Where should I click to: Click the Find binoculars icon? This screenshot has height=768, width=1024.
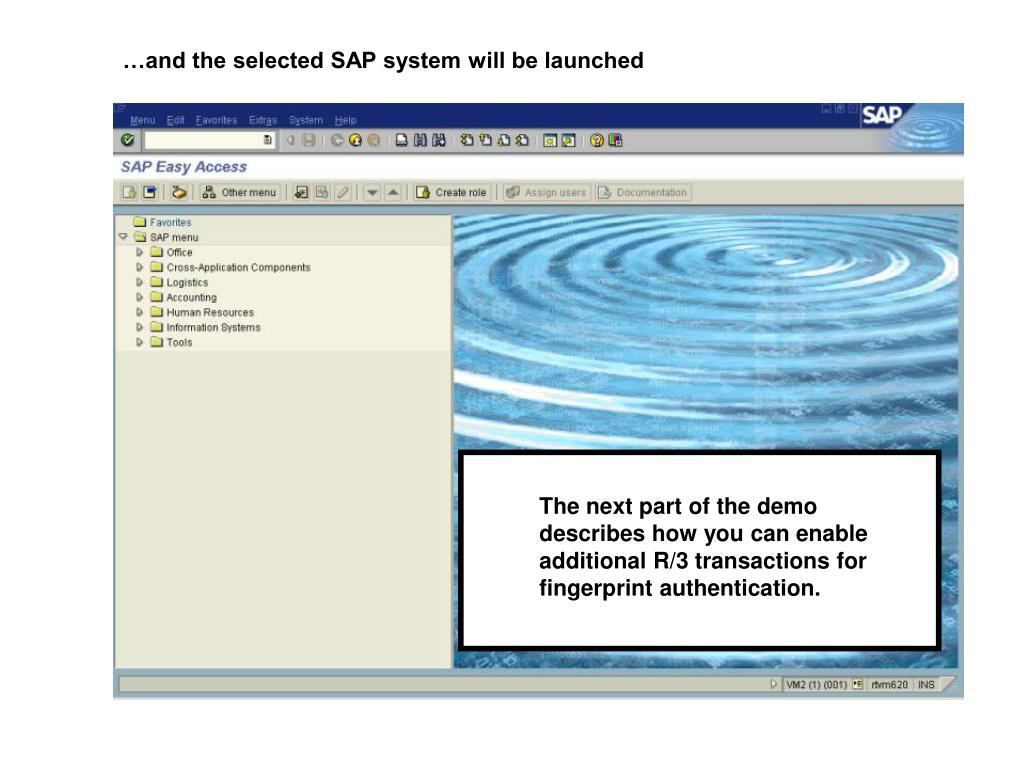coord(420,140)
